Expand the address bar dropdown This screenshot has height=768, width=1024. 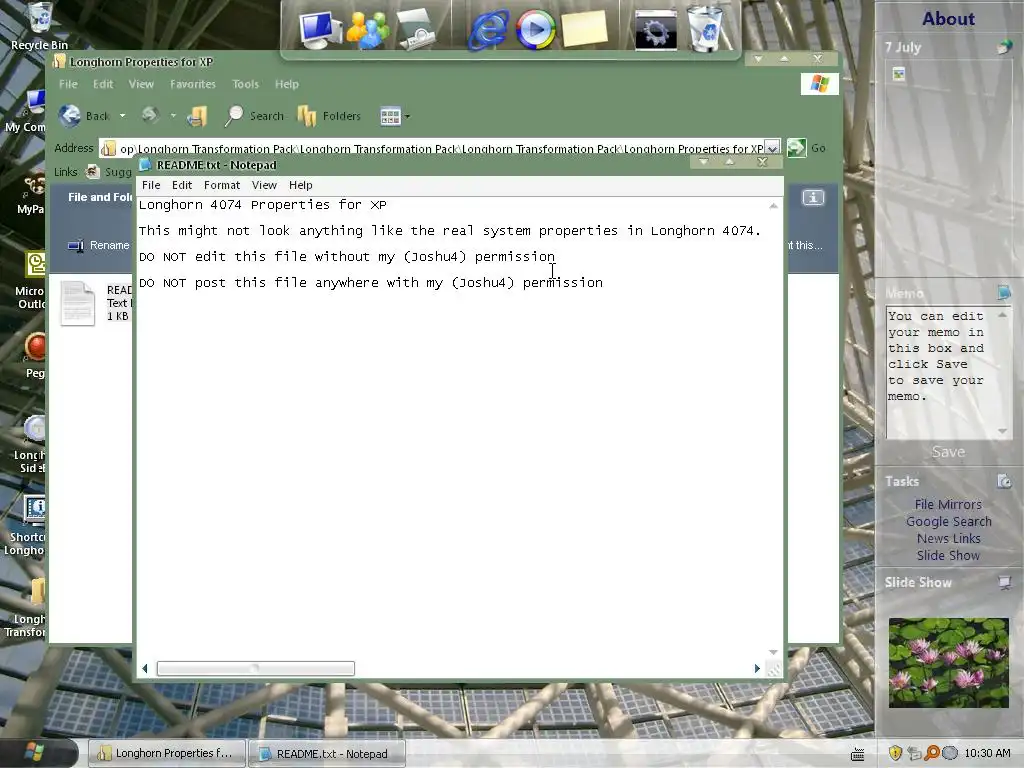click(x=772, y=148)
